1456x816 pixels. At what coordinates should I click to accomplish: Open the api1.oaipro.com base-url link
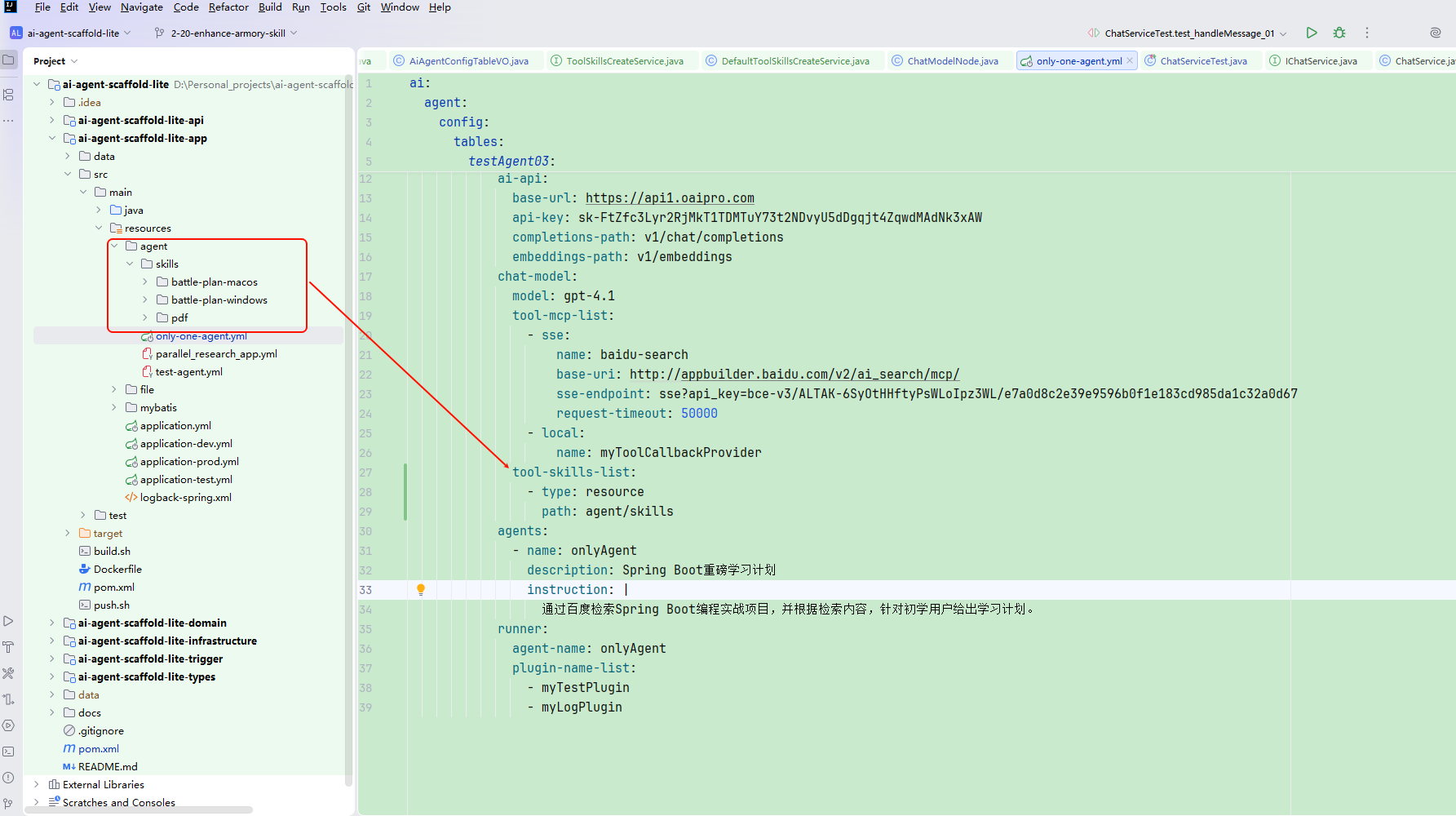pos(670,198)
